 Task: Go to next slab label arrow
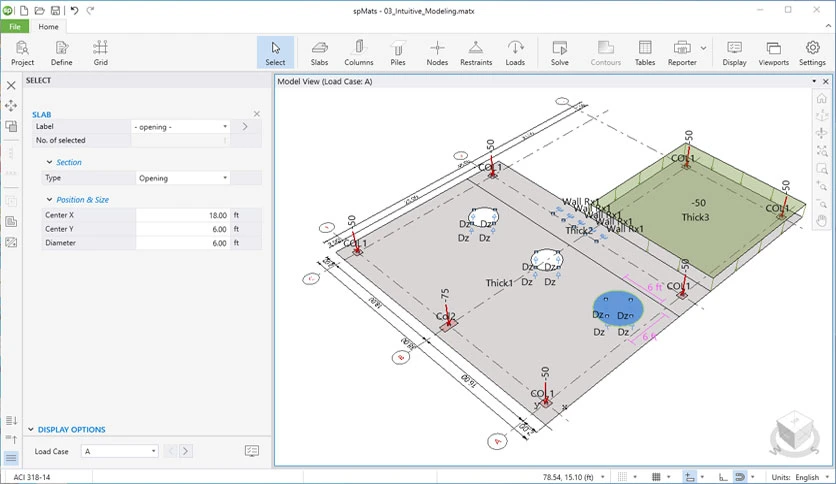point(245,127)
